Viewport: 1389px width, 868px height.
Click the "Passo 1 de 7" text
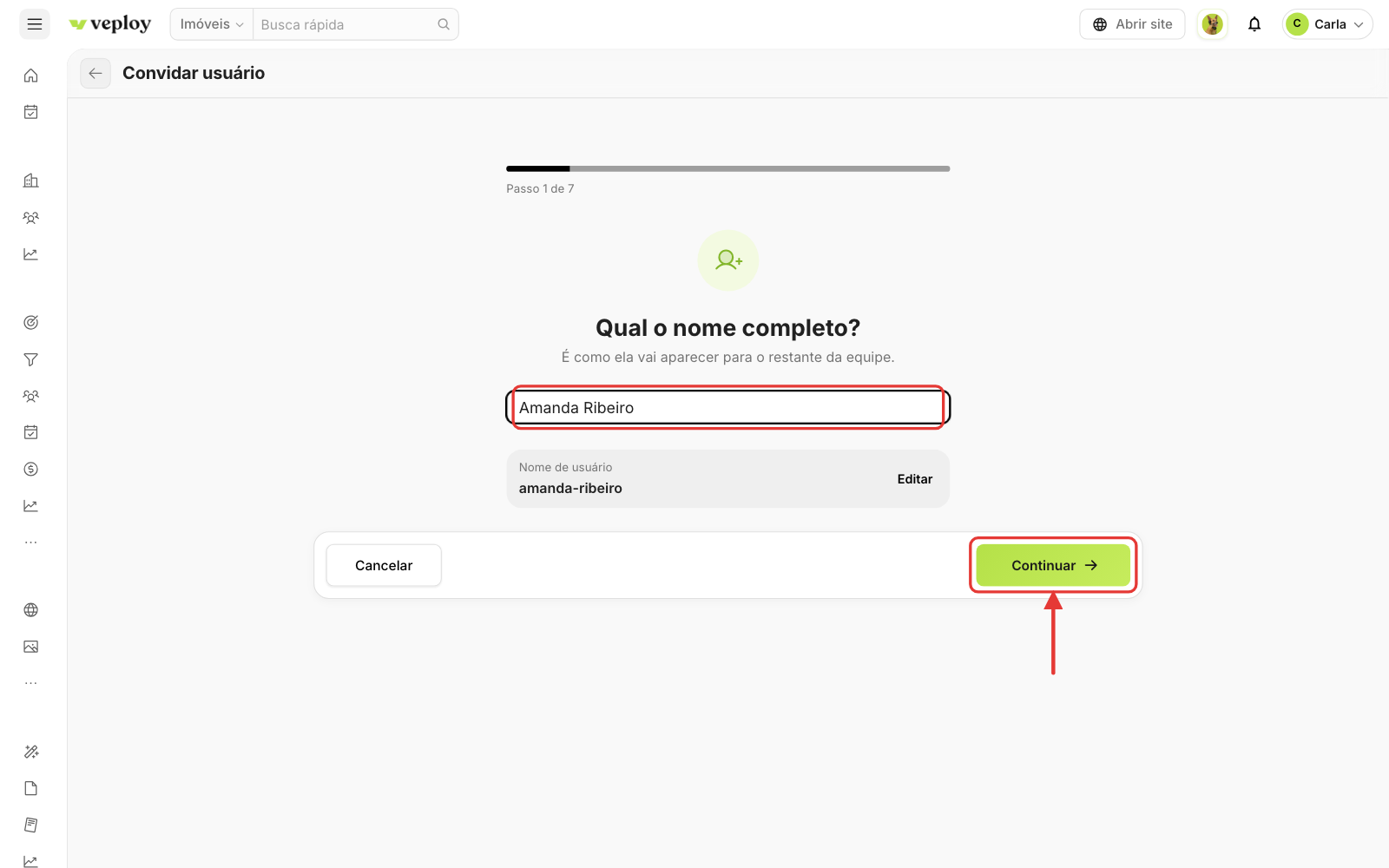tap(540, 188)
